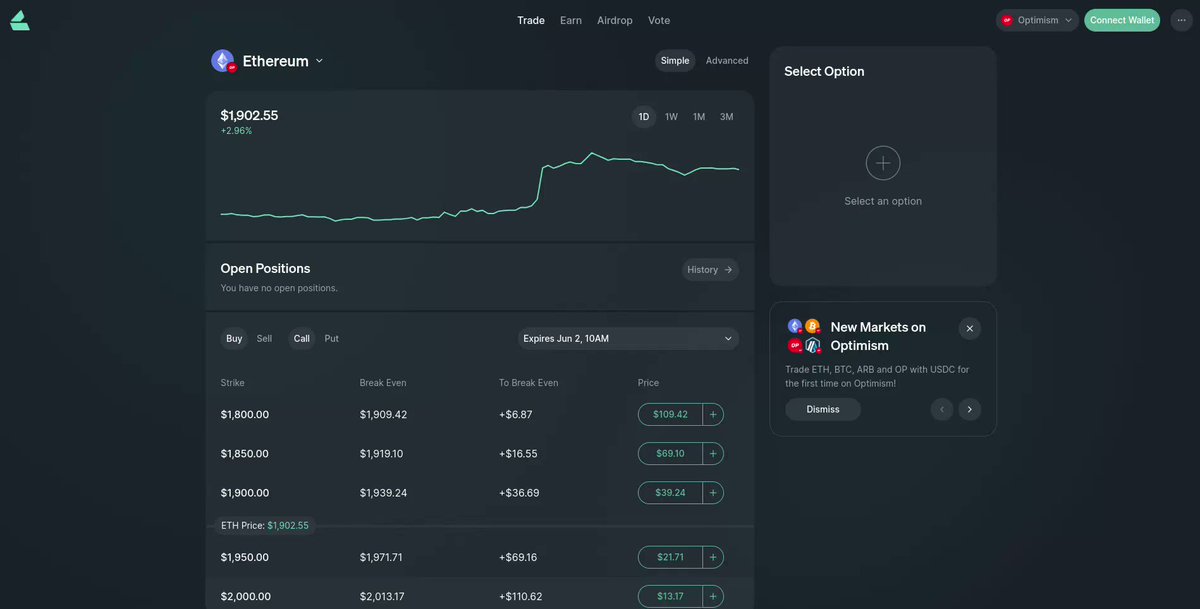
Task: Click the $1,919.10 break even value
Action: [x=382, y=454]
